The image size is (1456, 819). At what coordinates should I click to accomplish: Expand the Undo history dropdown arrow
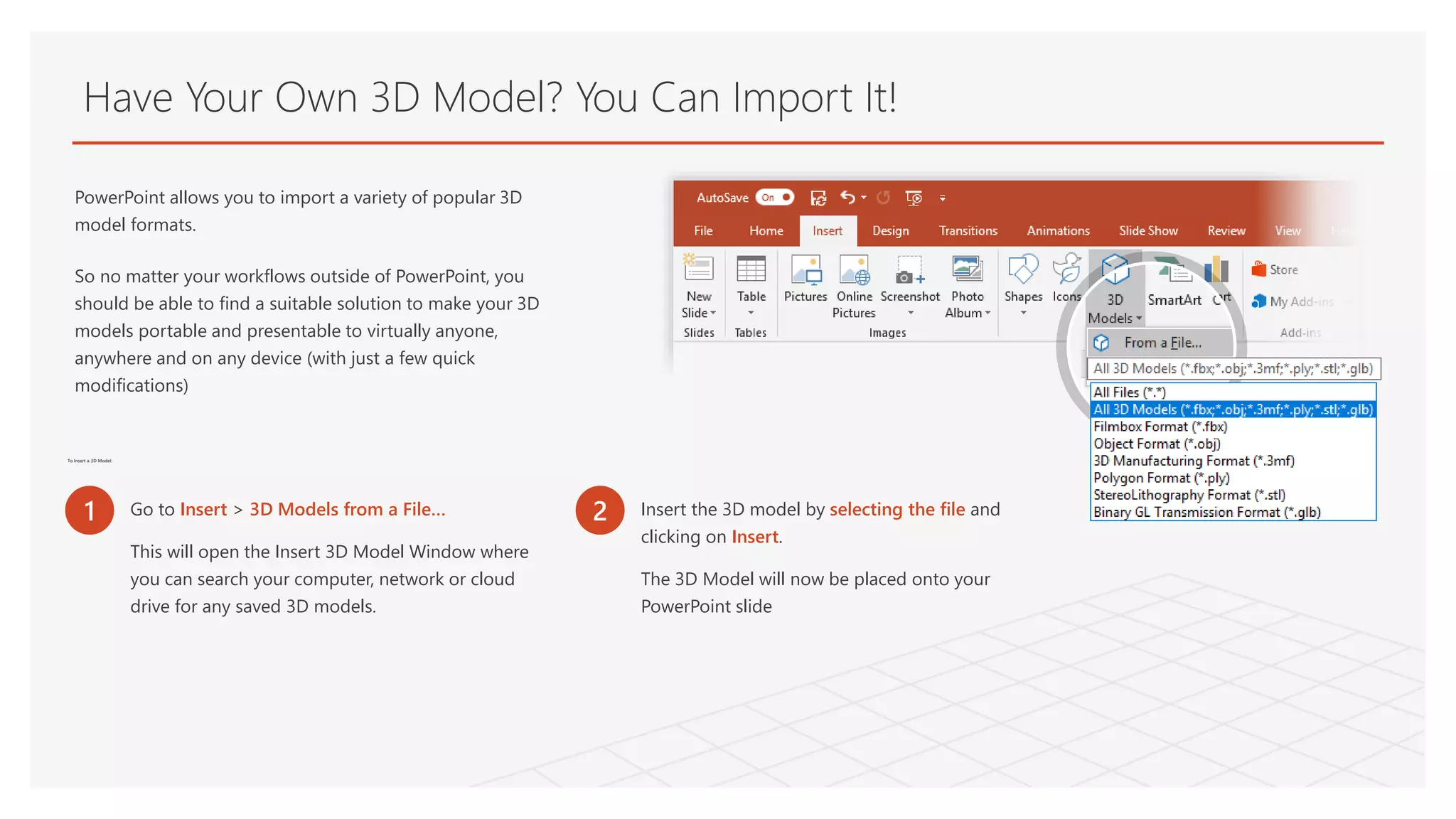point(864,198)
